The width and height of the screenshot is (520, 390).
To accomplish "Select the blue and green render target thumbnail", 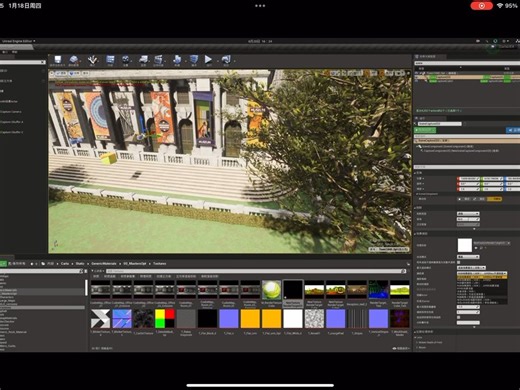I will pos(378,289).
